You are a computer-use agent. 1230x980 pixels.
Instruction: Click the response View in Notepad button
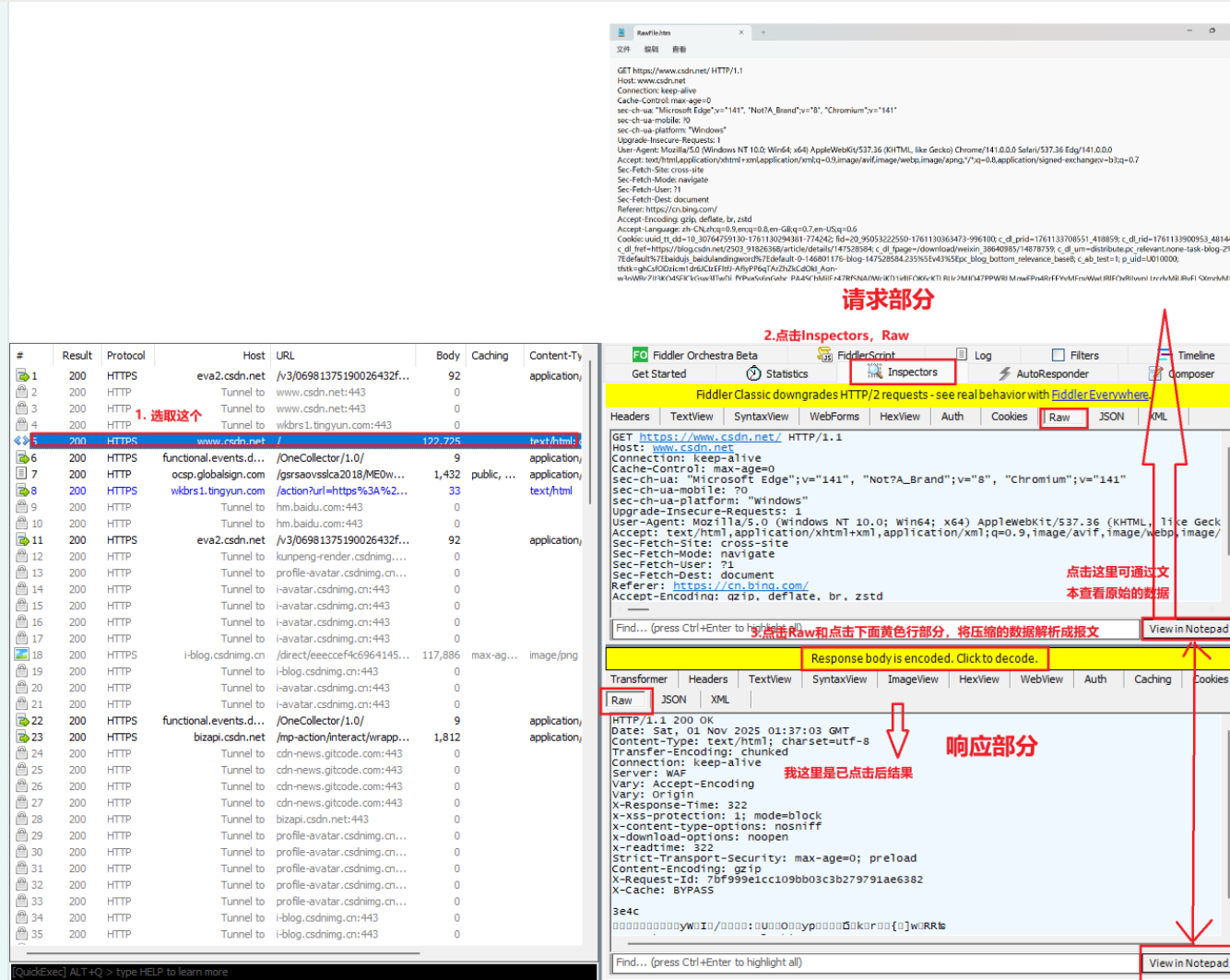pyautogui.click(x=1186, y=962)
